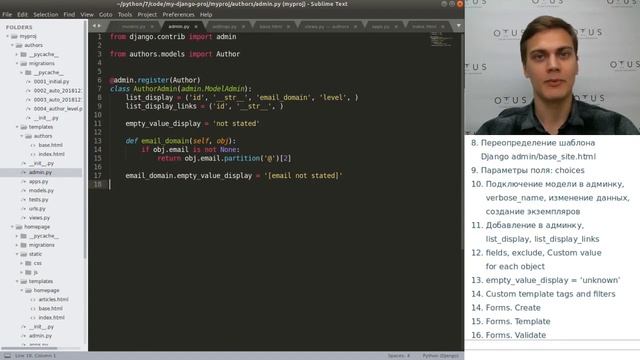Open the File menu
This screenshot has width=640, height=360.
point(7,14)
